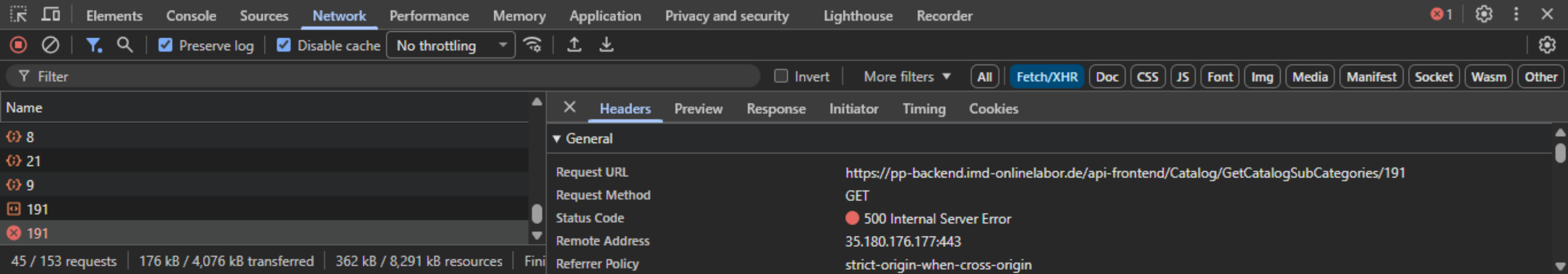The image size is (1568, 274).
Task: Open DevTools settings gear
Action: click(x=1483, y=15)
